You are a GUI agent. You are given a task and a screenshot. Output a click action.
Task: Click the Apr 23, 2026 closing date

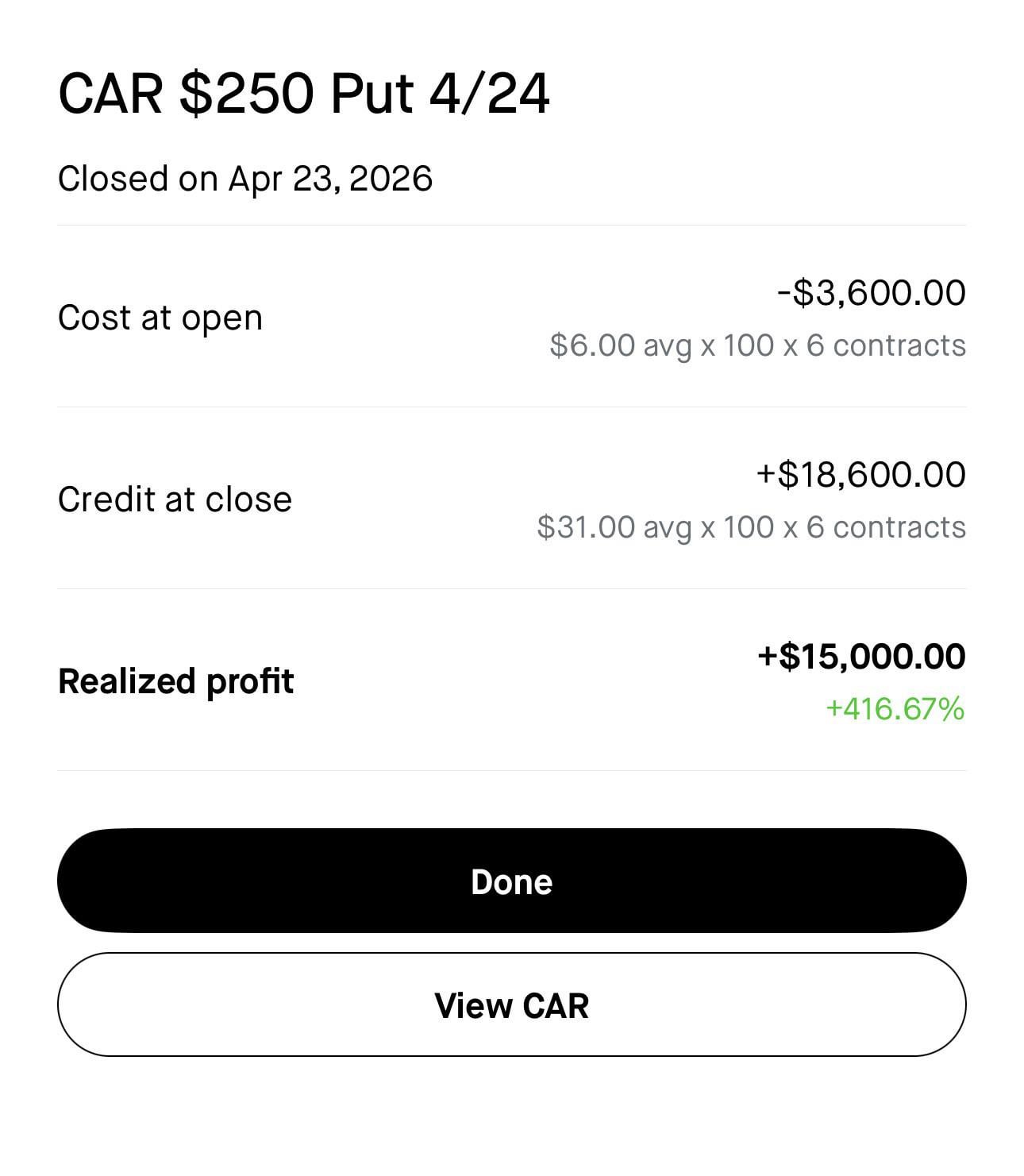[330, 179]
